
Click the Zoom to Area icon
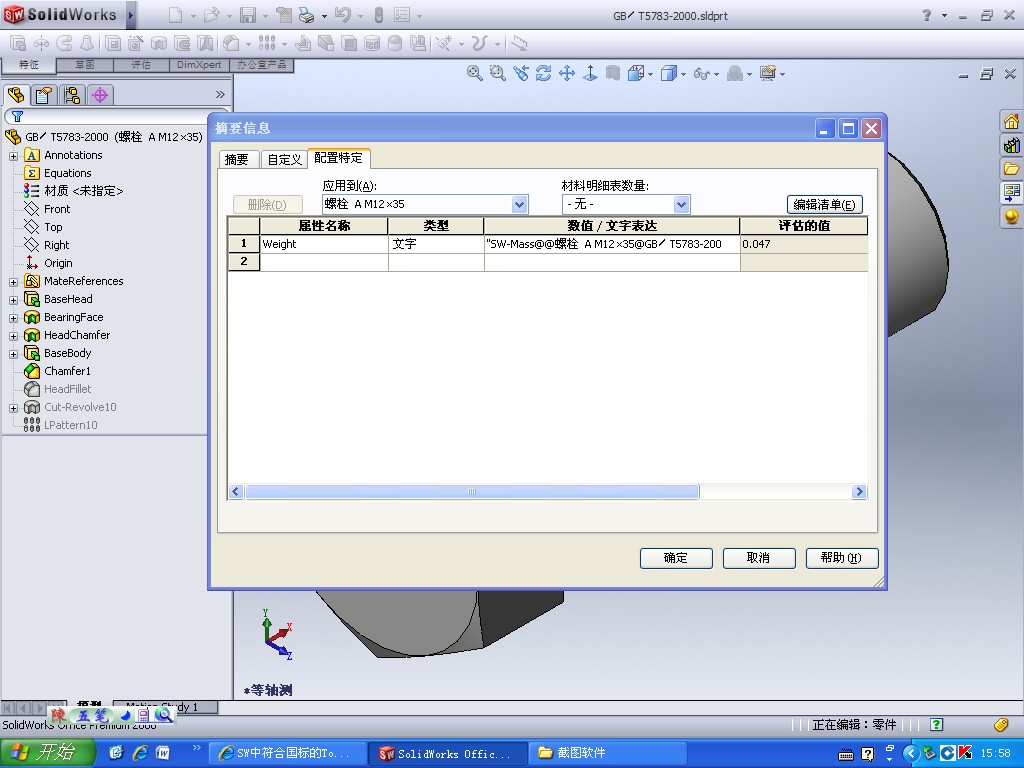coord(498,73)
